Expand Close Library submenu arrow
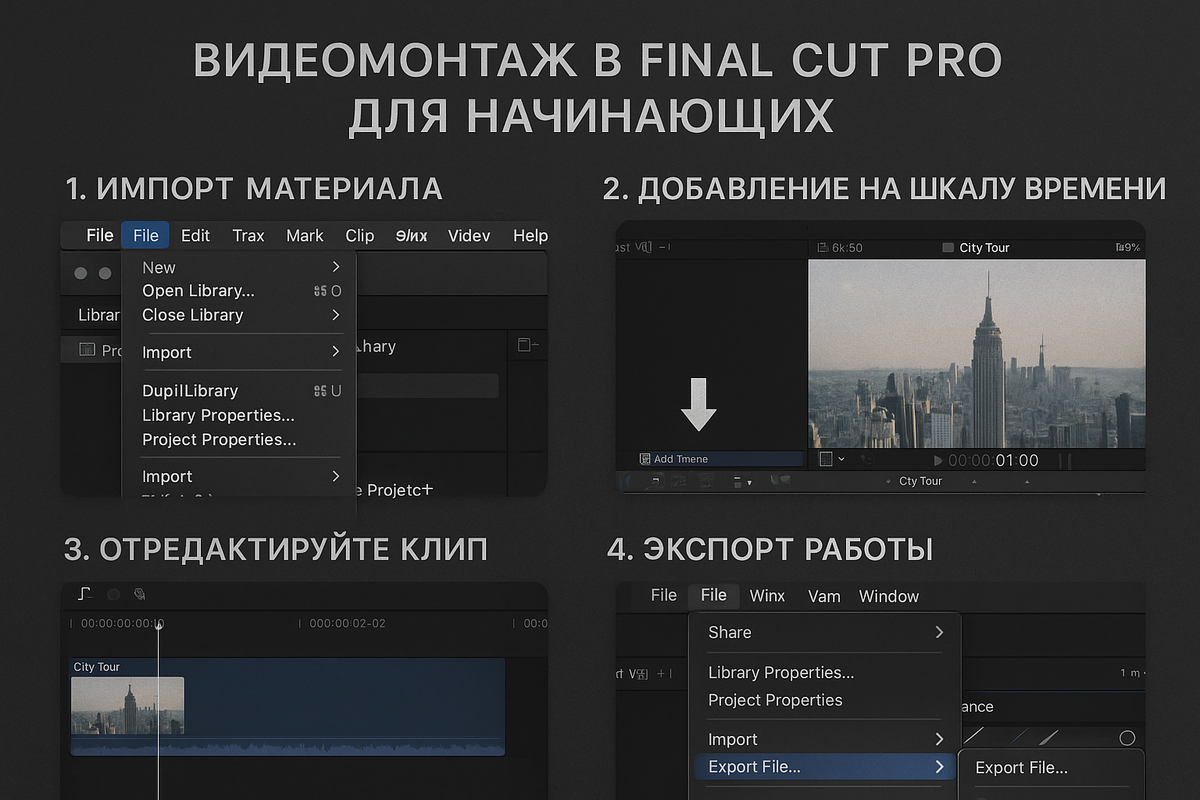The image size is (1200, 800). click(x=336, y=315)
